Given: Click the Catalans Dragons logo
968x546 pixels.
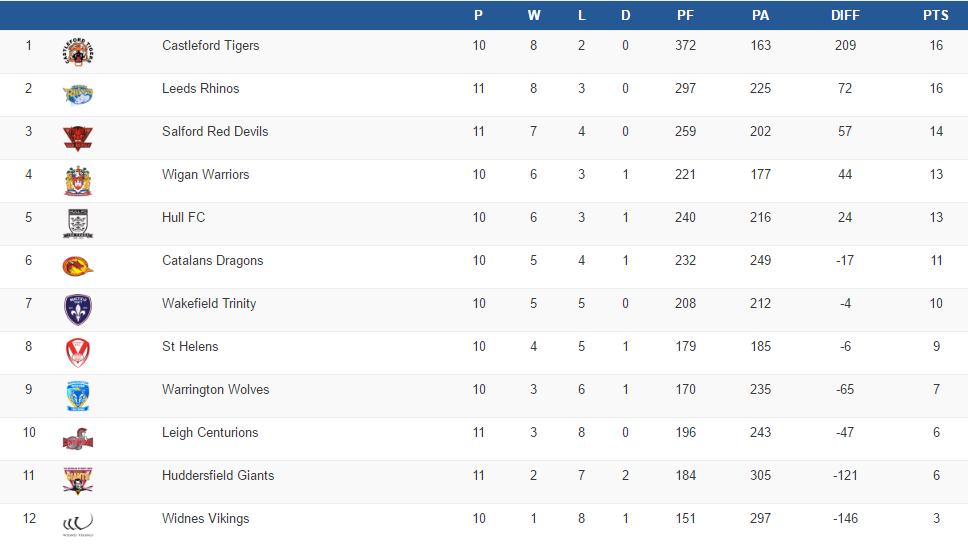Looking at the screenshot, I should coord(78,267).
